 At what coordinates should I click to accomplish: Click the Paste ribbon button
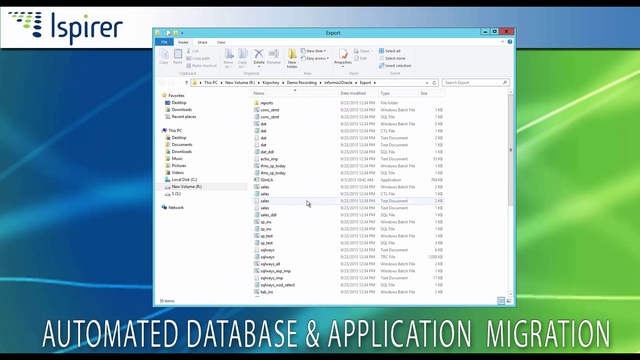[178, 56]
